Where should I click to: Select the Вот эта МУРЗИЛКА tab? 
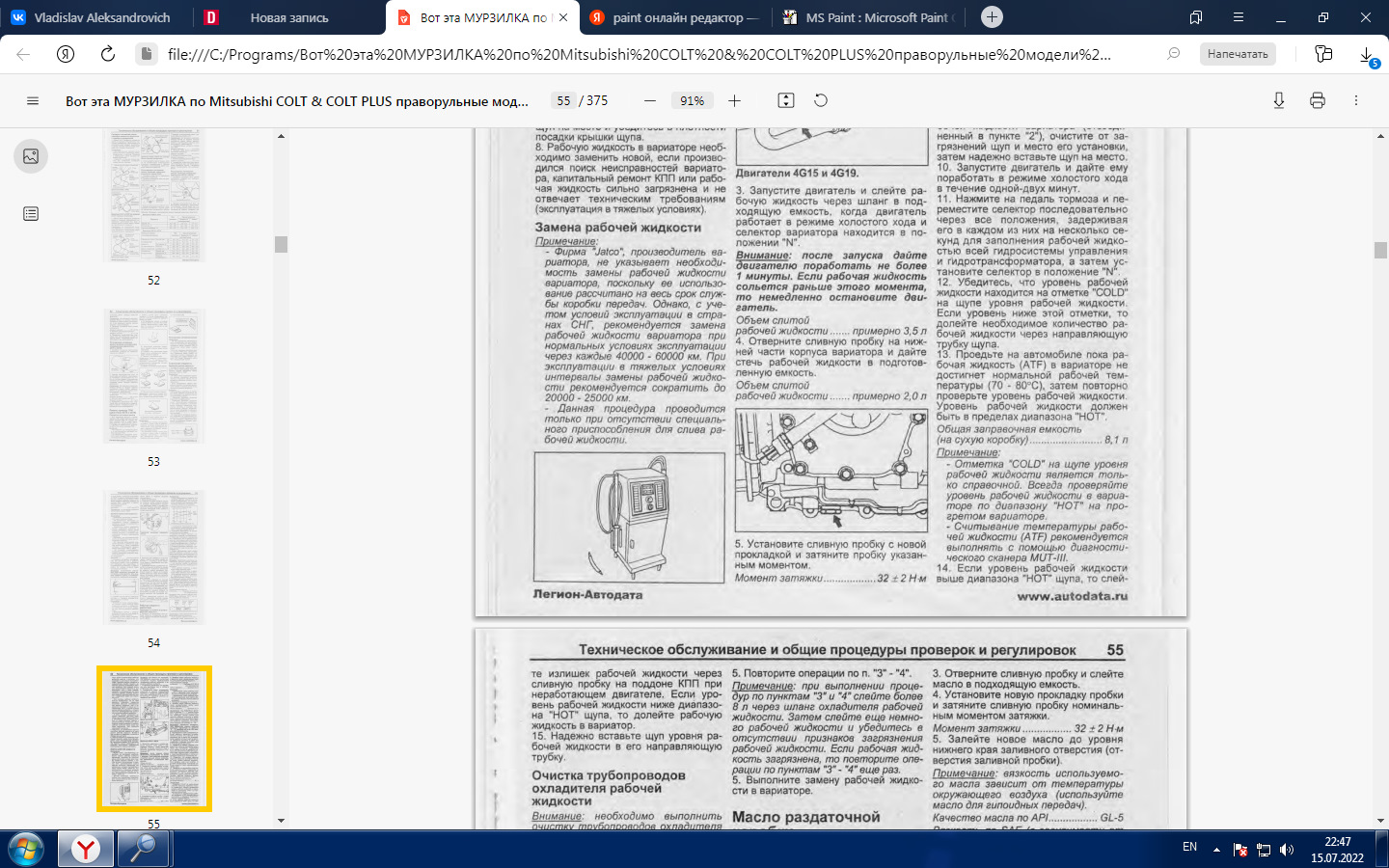point(483,17)
